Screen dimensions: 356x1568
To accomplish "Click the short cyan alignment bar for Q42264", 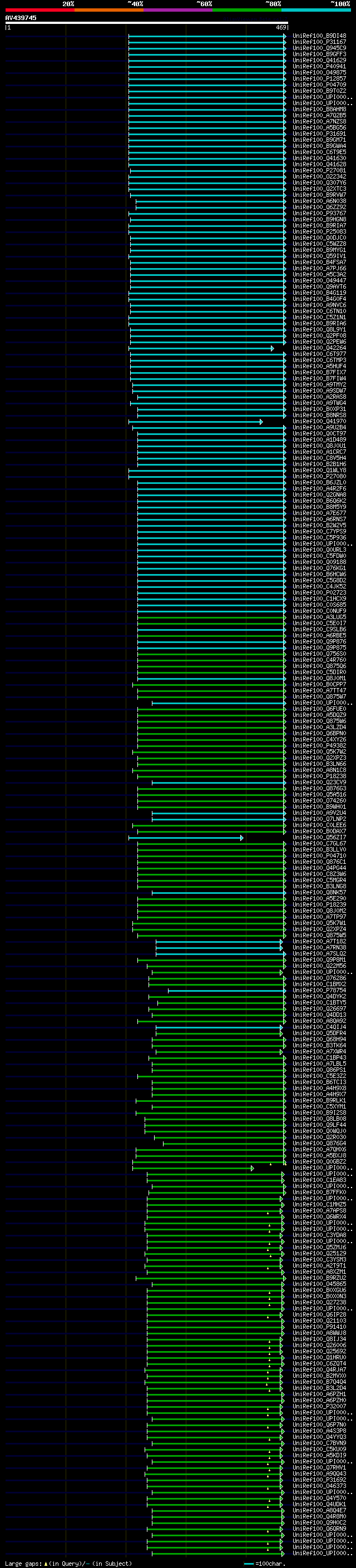I will click(201, 348).
